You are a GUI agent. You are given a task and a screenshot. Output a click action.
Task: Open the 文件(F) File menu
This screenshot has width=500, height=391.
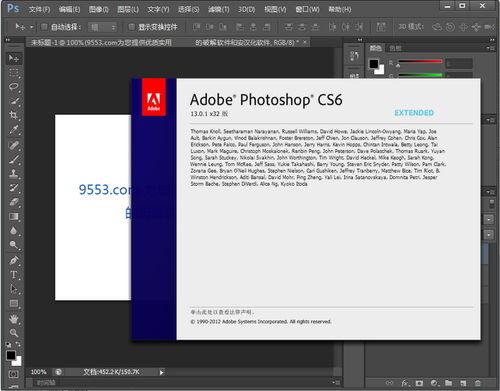pos(39,9)
